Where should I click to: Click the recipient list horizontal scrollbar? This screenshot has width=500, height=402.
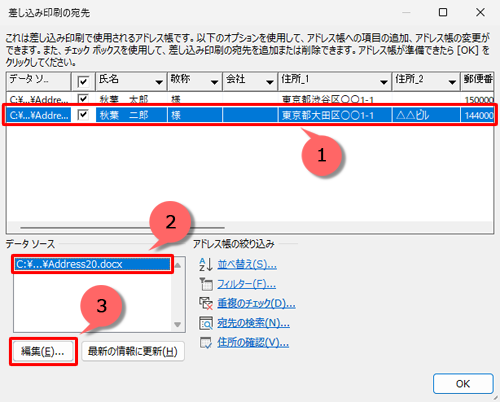tap(122, 228)
